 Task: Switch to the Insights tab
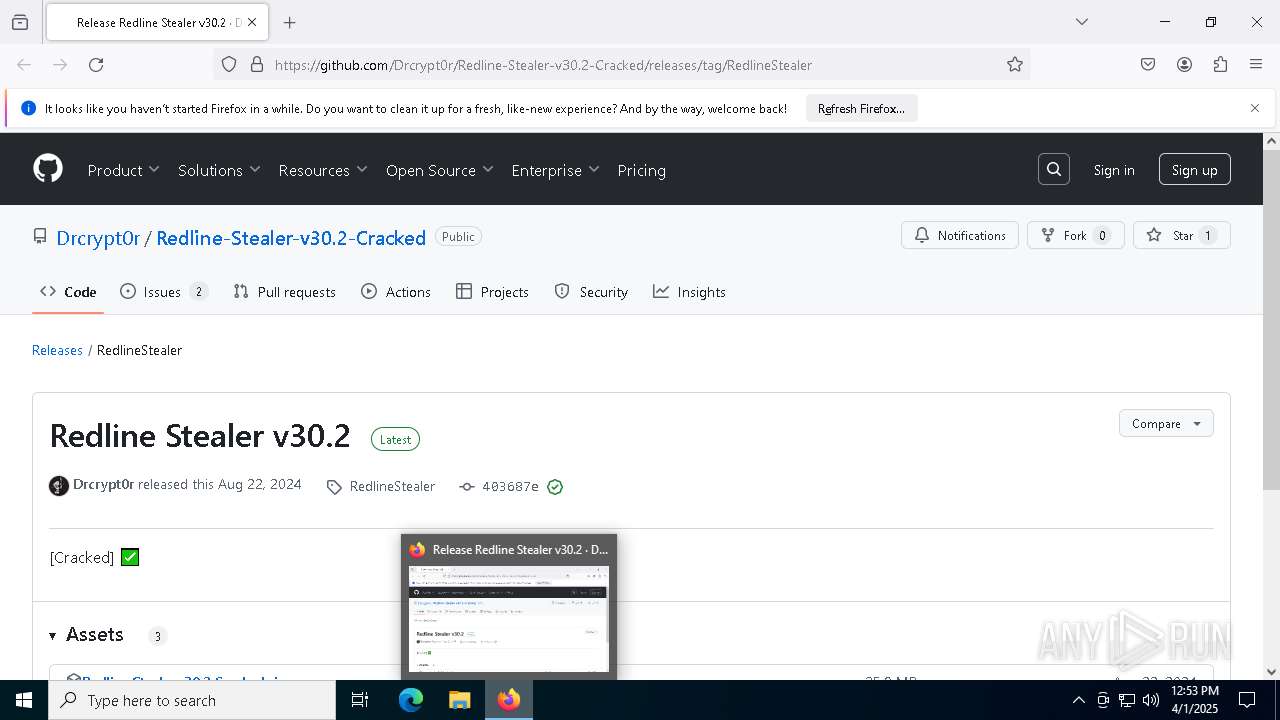tap(689, 292)
